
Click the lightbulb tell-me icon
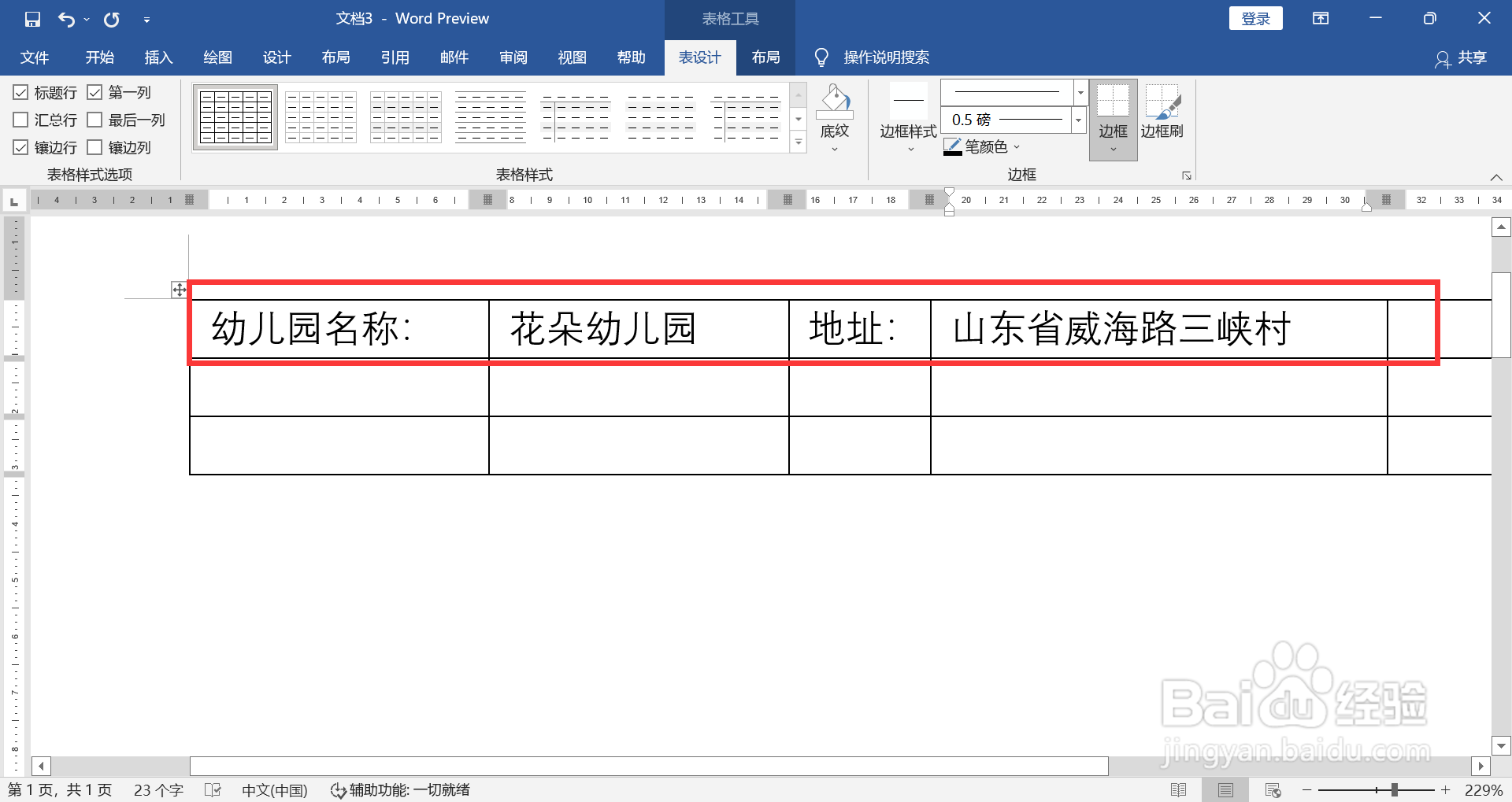(x=821, y=57)
